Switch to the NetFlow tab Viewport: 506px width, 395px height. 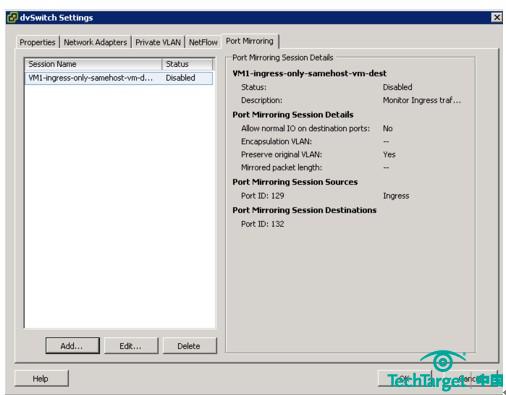click(x=203, y=42)
